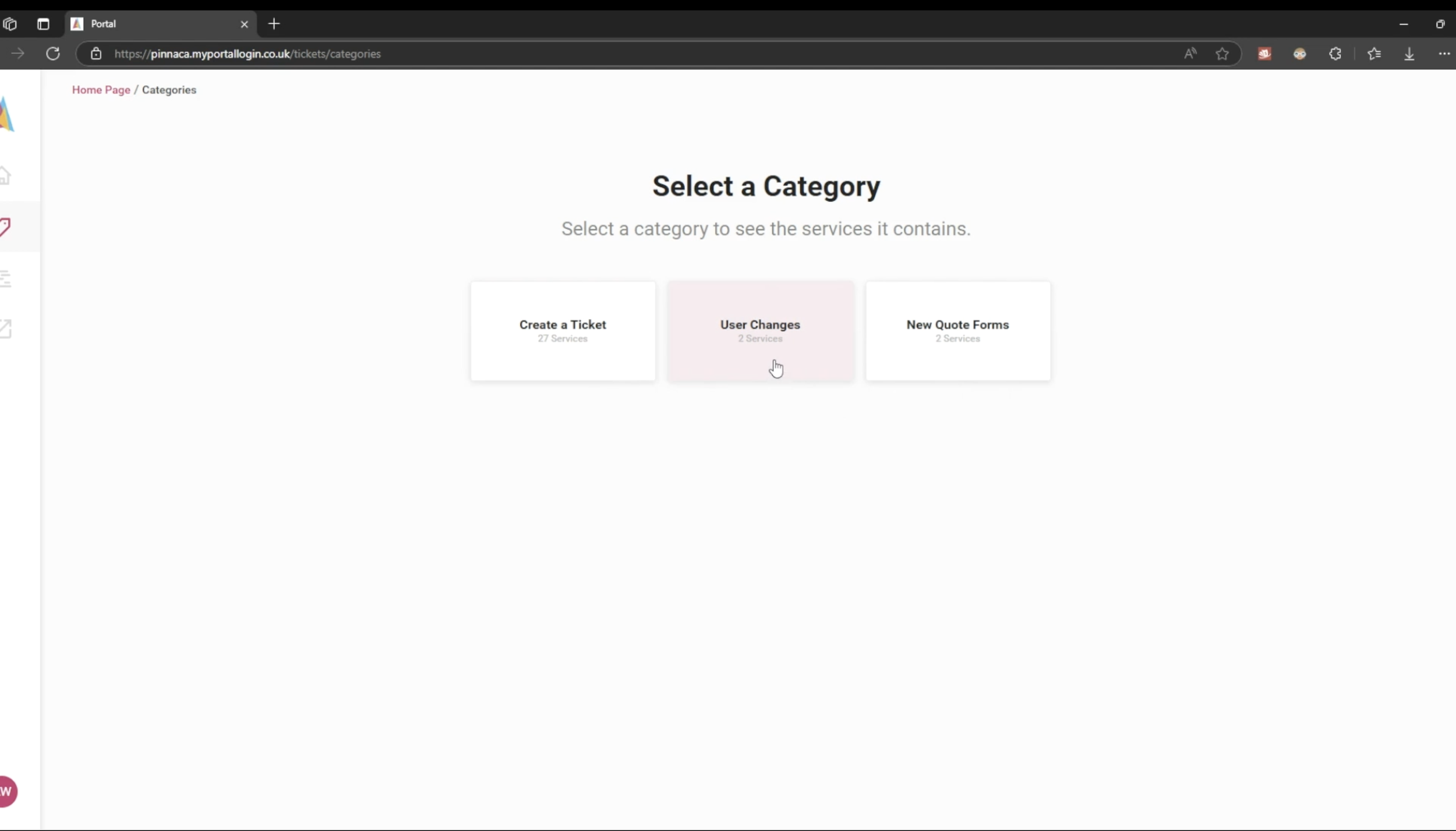The width and height of the screenshot is (1456, 831).
Task: Restore the browser window size
Action: point(1440,24)
